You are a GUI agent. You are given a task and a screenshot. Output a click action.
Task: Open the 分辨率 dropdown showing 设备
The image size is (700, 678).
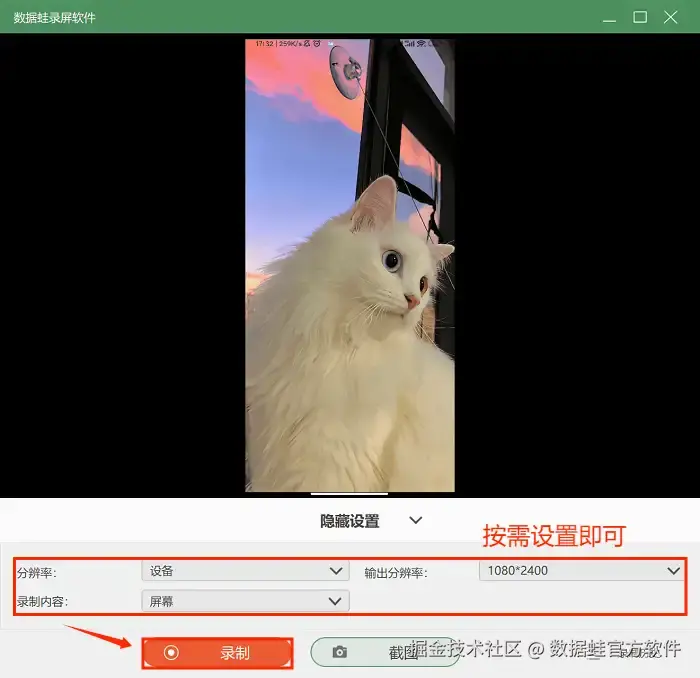(x=245, y=571)
